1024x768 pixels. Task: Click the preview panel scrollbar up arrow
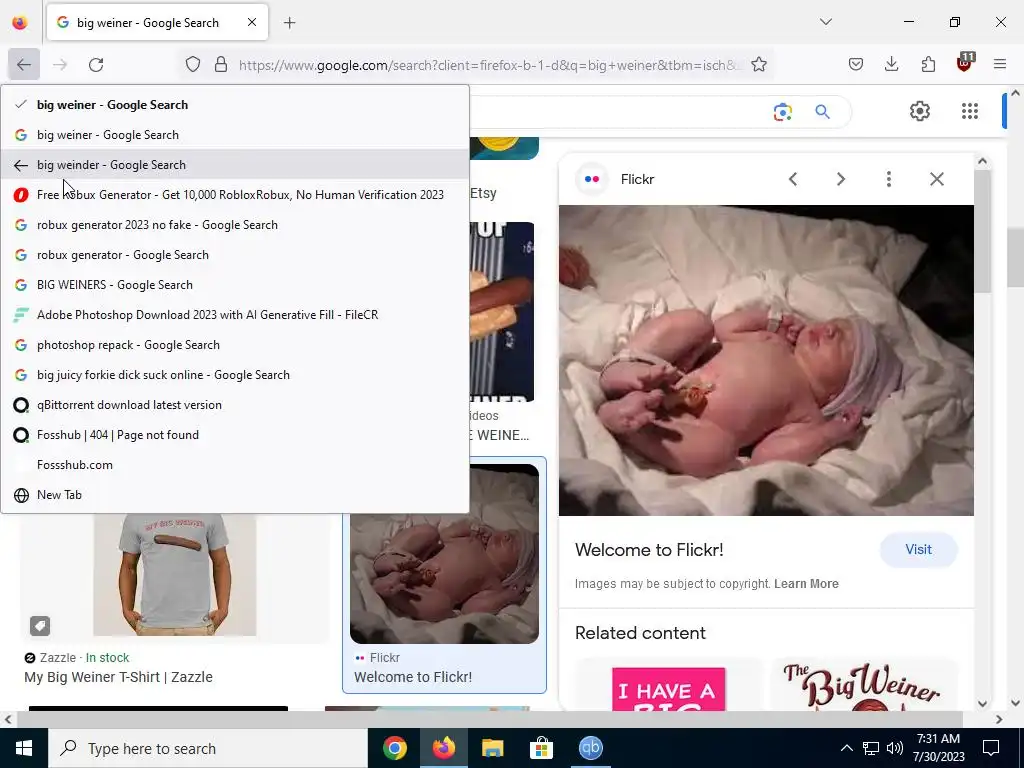982,161
